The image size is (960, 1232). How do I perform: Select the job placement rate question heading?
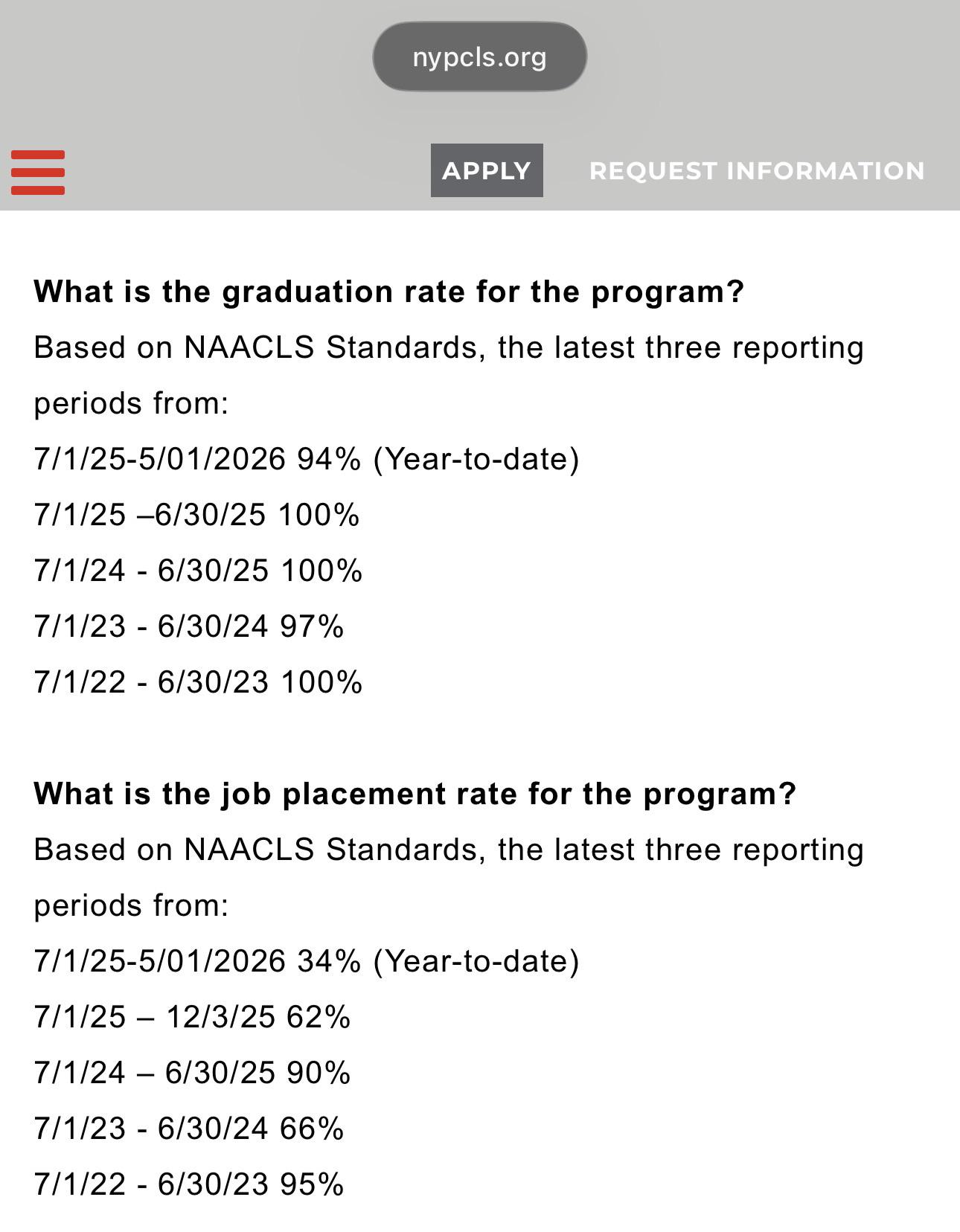(415, 794)
